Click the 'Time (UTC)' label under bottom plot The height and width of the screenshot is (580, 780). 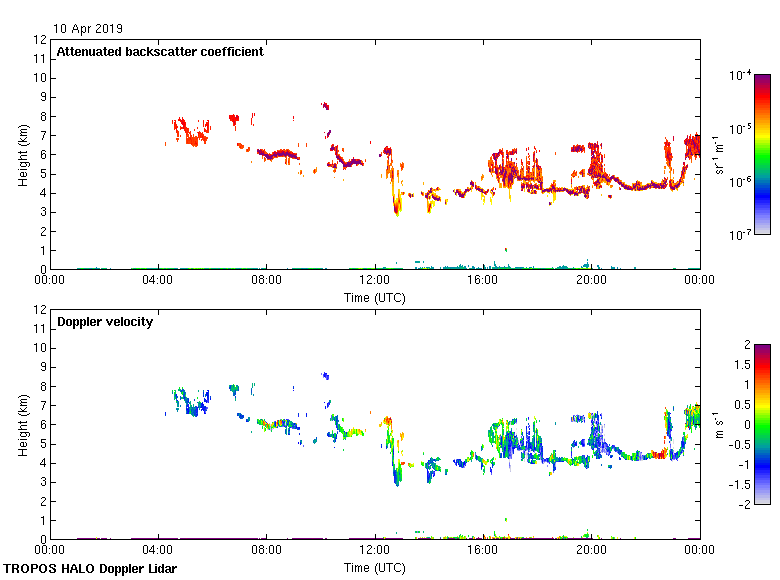tap(375, 568)
